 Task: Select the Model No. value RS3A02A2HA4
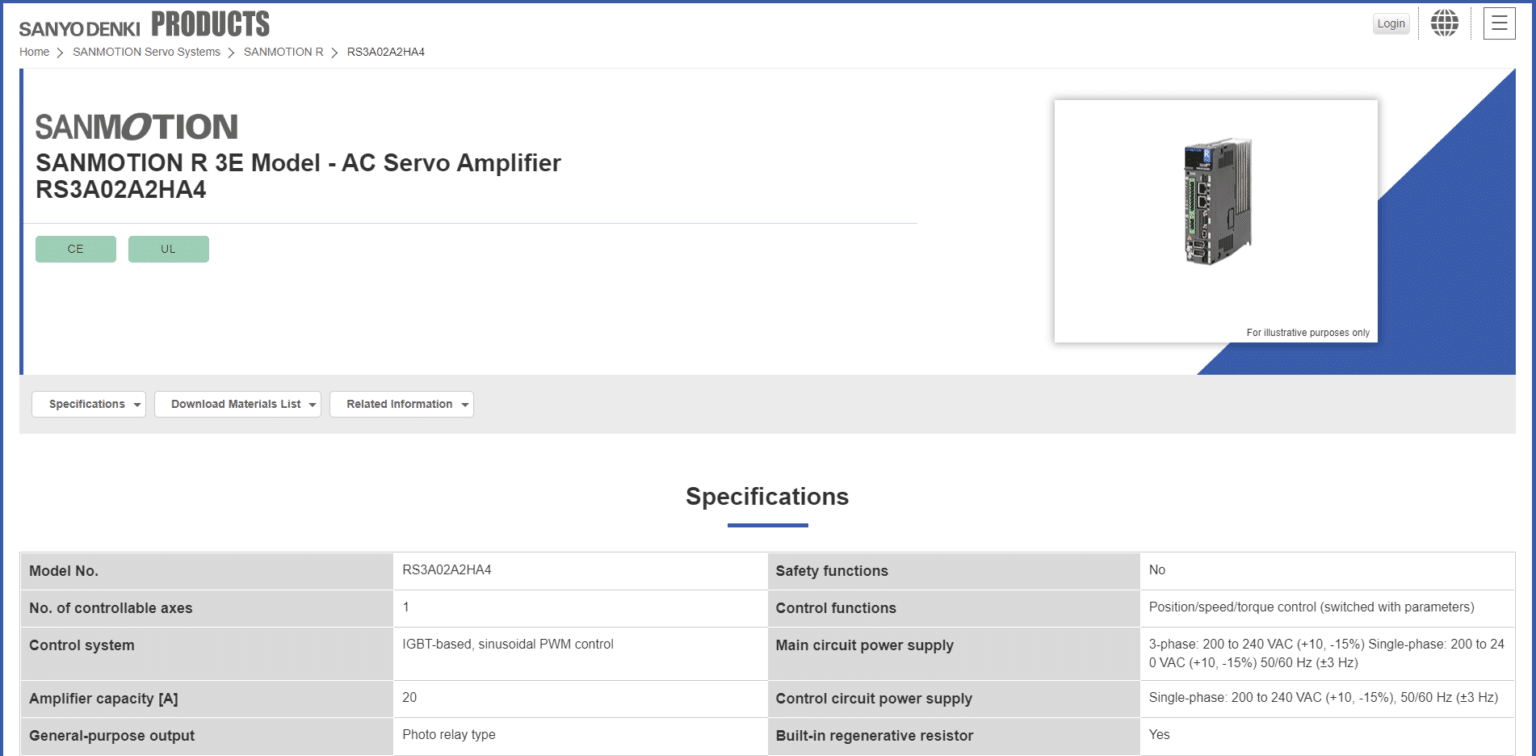[x=446, y=570]
